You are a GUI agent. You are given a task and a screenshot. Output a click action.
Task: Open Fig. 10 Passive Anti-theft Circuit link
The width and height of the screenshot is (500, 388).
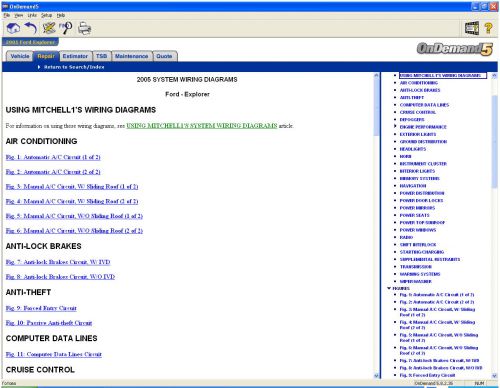coord(49,323)
